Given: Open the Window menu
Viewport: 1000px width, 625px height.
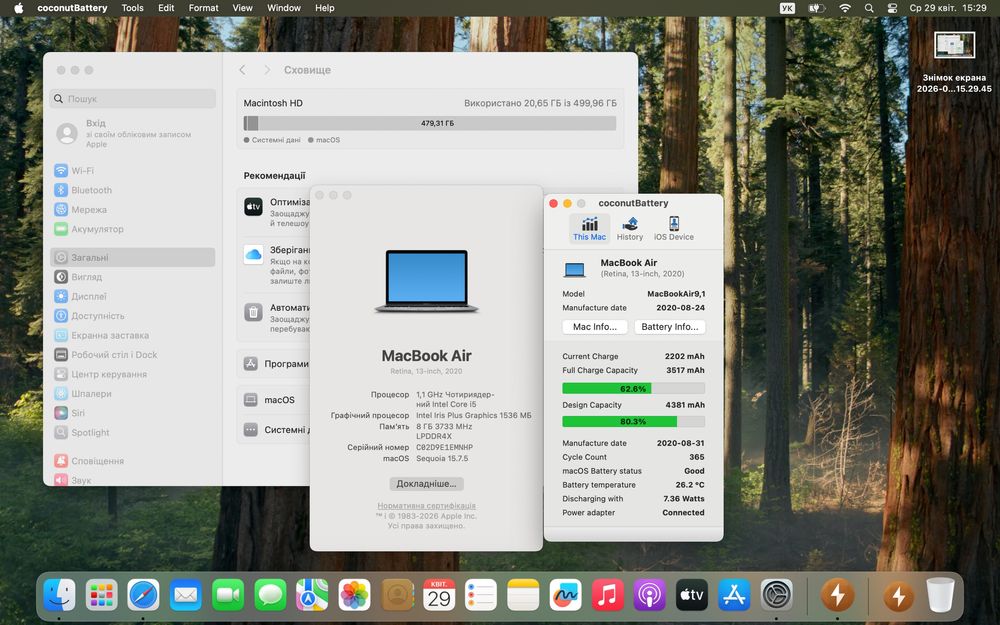Looking at the screenshot, I should (284, 8).
